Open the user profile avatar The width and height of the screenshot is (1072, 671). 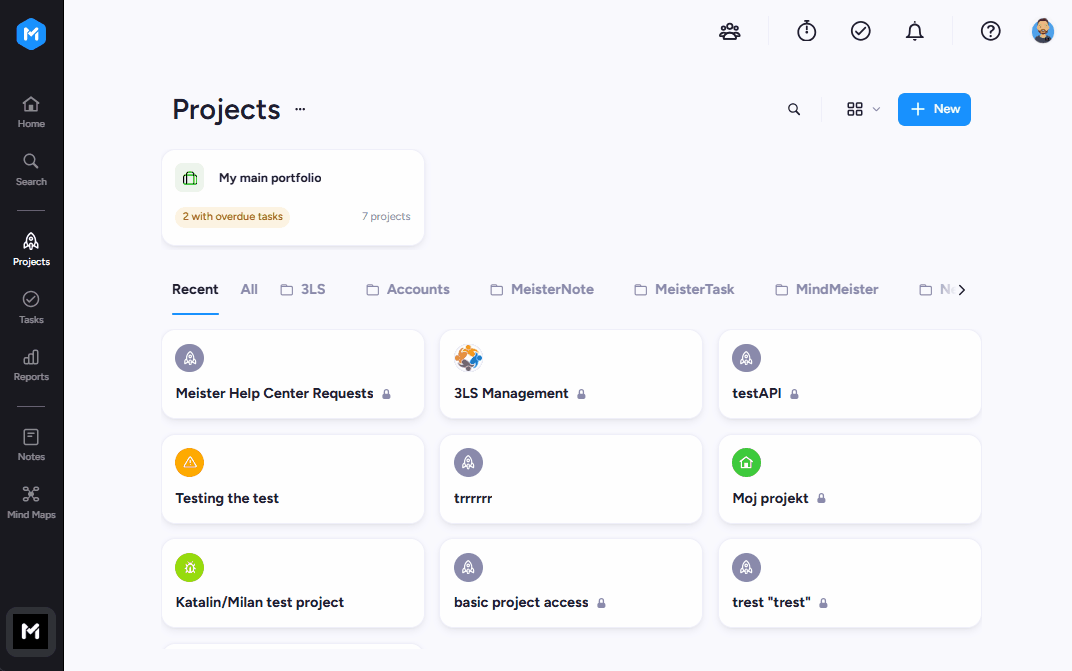pyautogui.click(x=1043, y=31)
